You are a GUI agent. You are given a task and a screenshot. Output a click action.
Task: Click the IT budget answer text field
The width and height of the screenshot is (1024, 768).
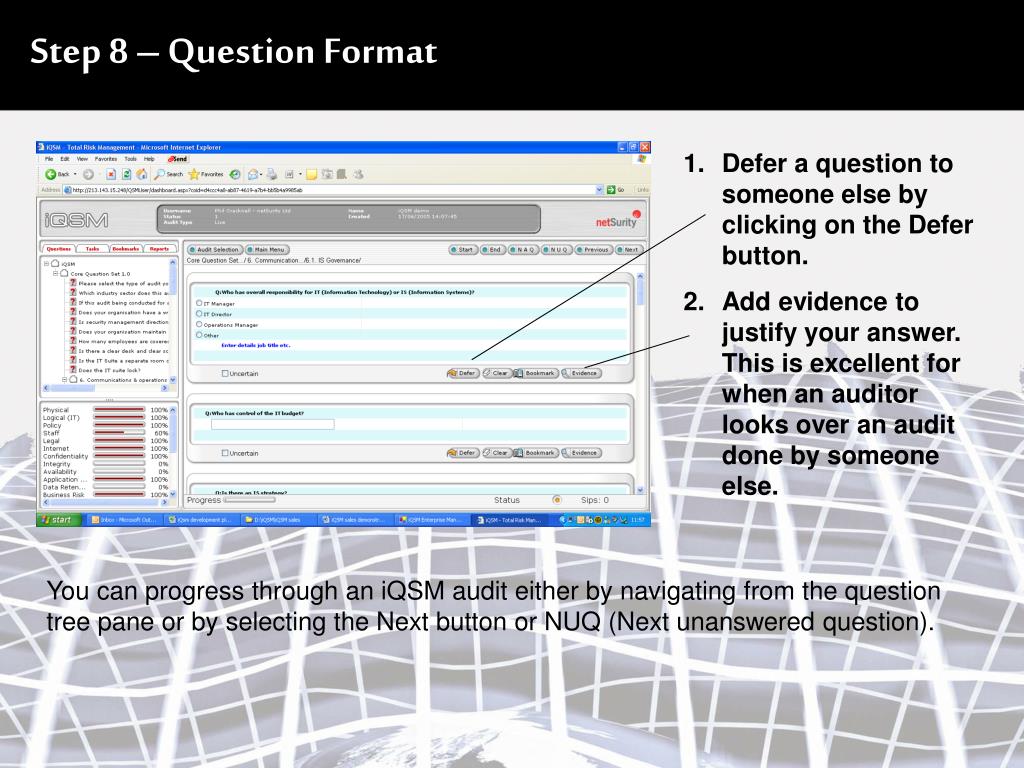(x=272, y=424)
